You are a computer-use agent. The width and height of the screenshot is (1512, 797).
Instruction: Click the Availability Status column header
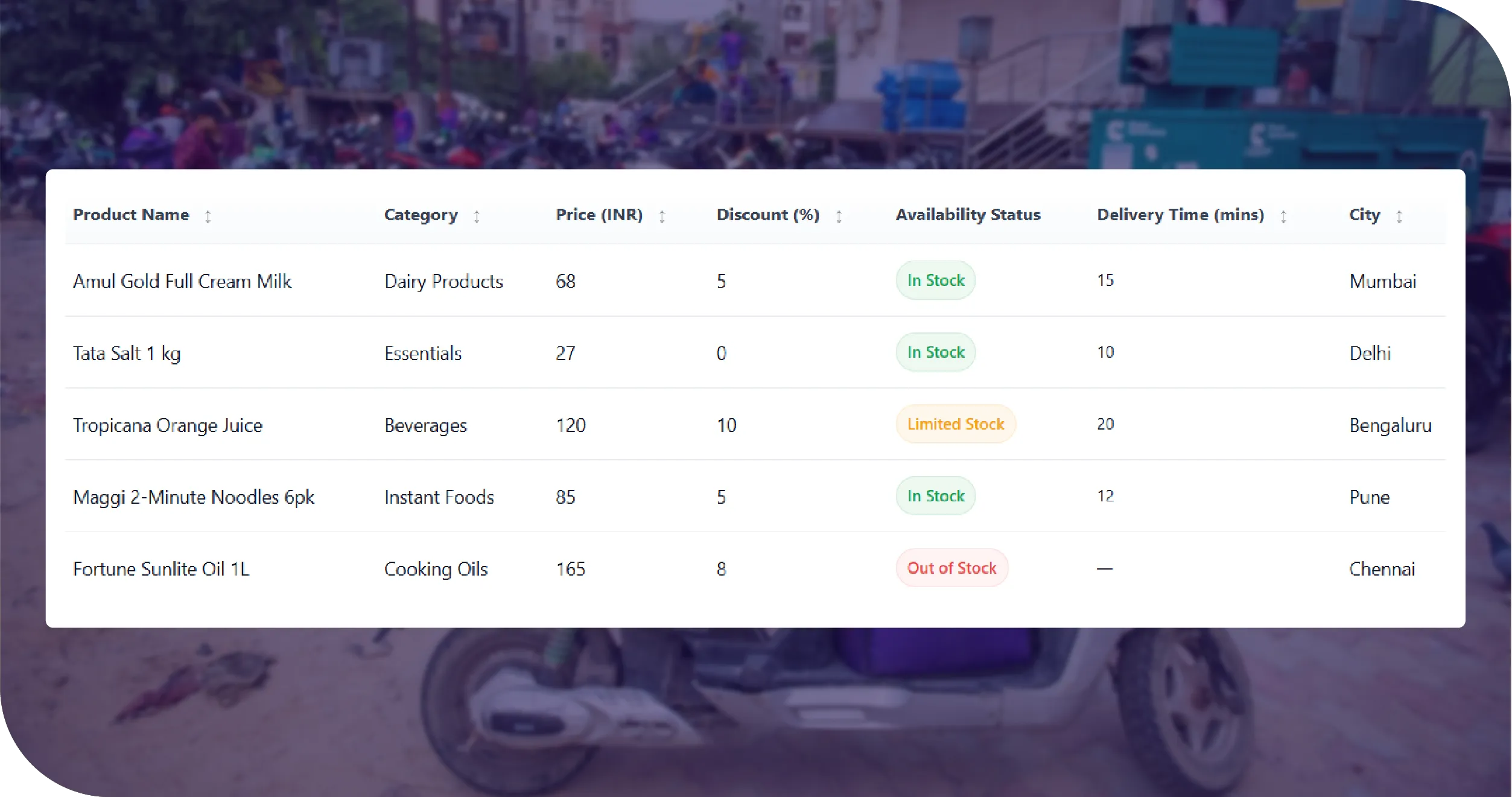[968, 215]
